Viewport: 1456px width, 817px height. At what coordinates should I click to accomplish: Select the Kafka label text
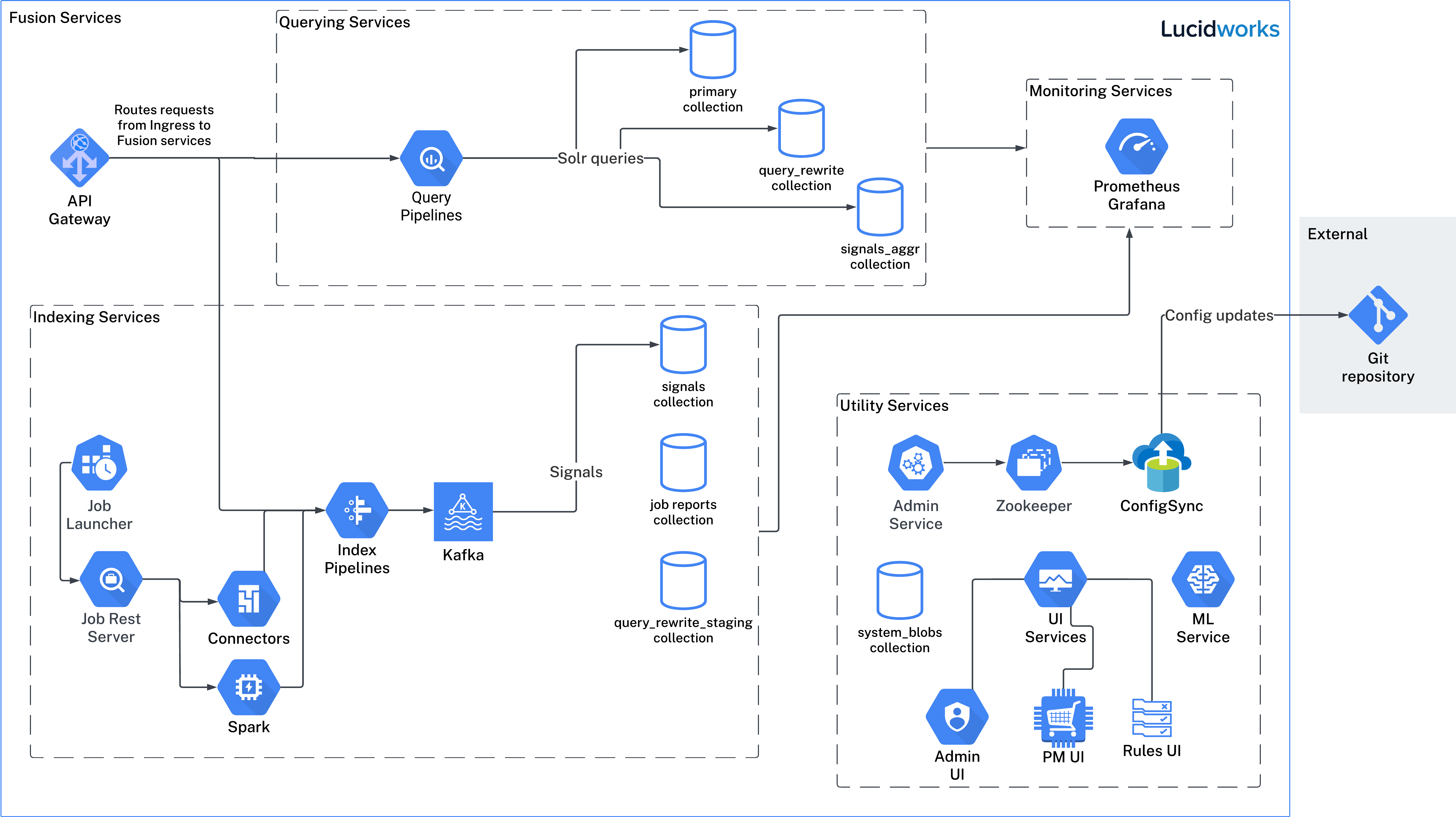pos(464,555)
